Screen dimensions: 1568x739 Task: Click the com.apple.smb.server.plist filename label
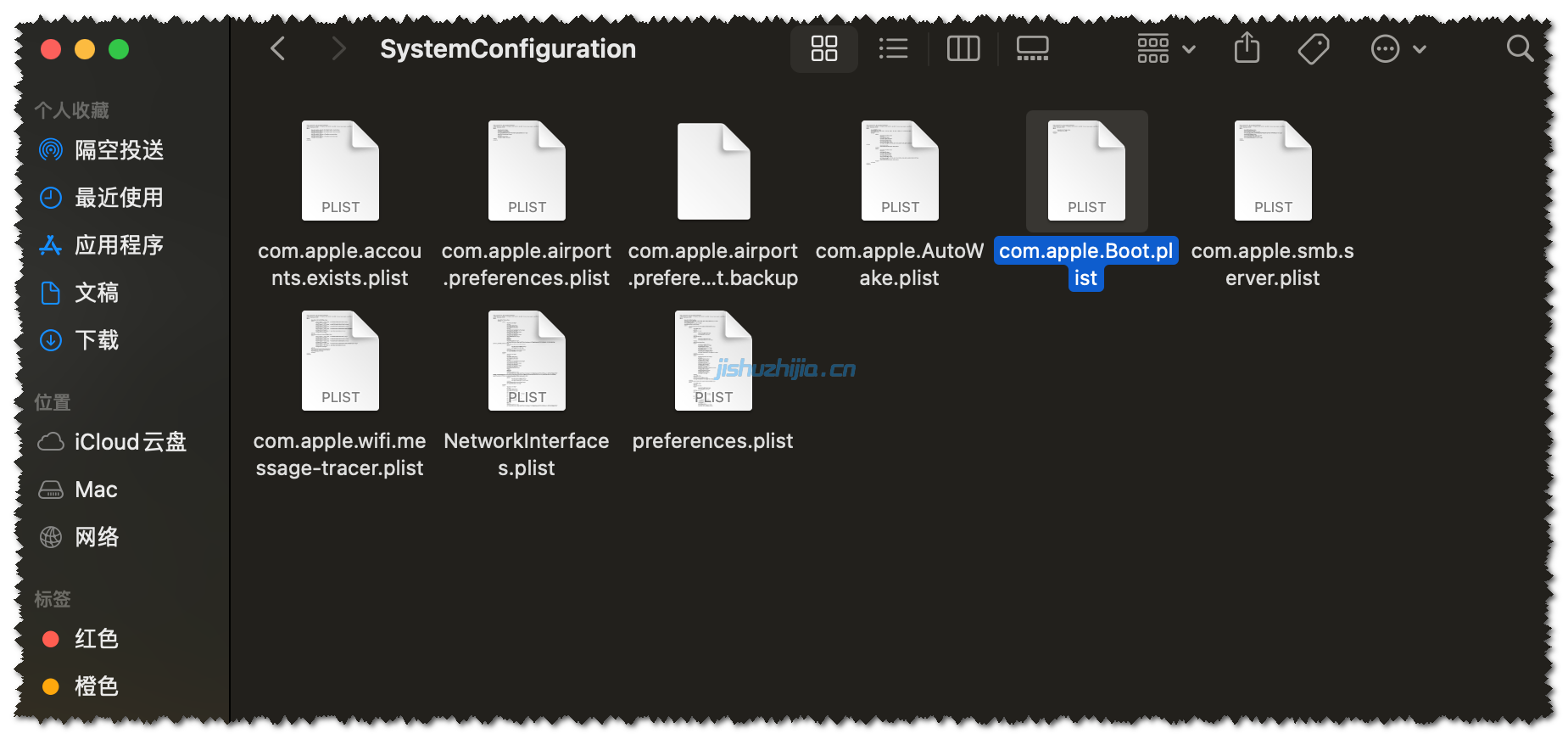(1273, 265)
